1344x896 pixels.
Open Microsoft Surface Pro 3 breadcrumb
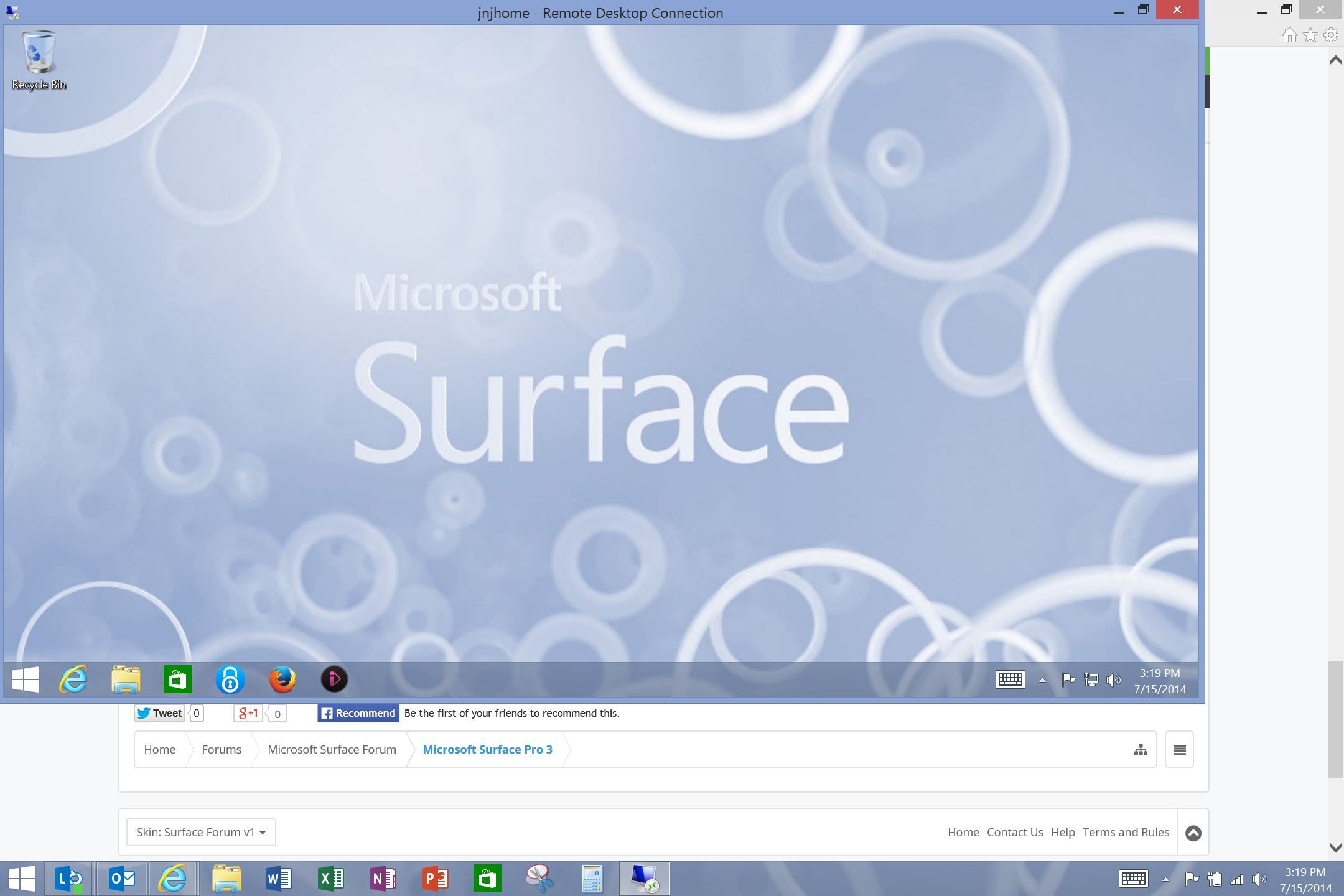tap(487, 749)
